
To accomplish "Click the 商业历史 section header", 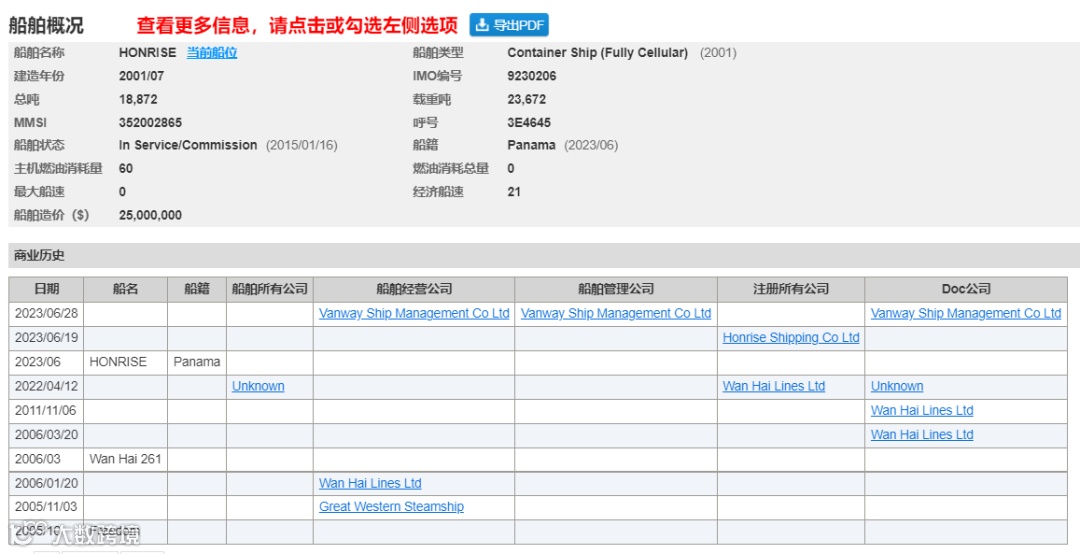I will tap(39, 256).
